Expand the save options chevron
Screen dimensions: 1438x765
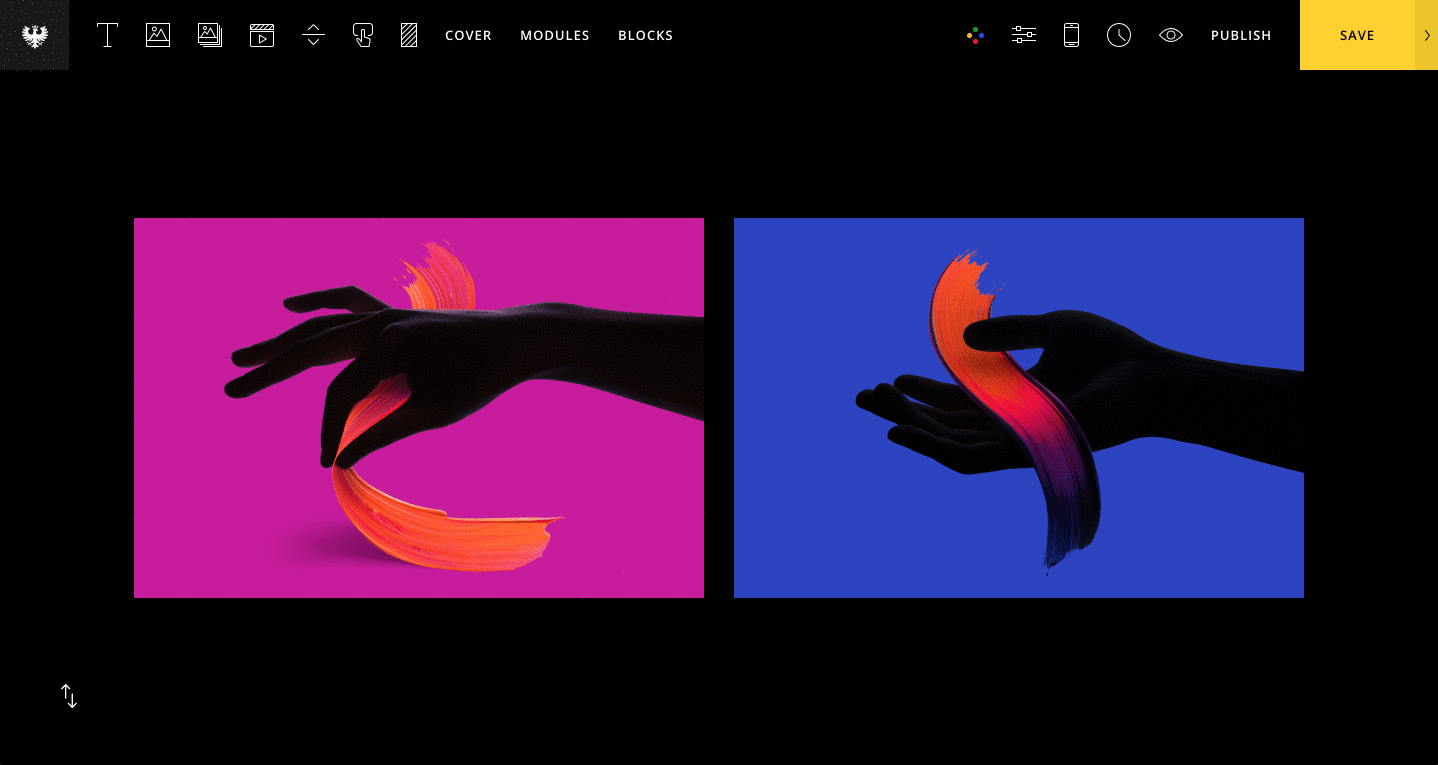coord(1427,35)
